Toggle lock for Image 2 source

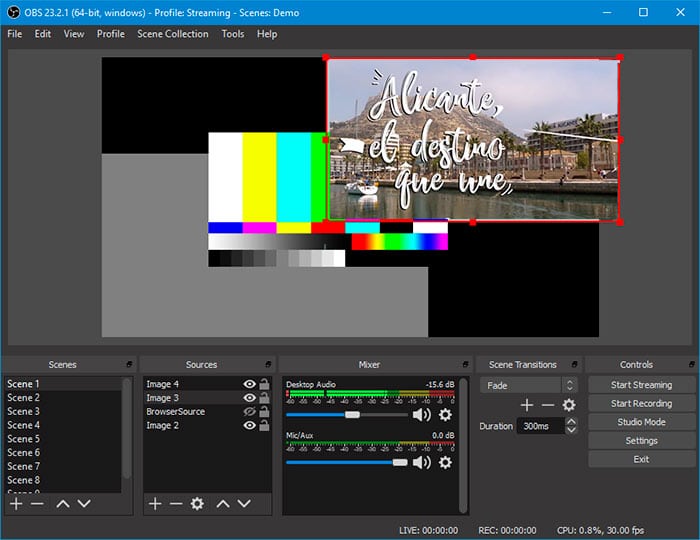(264, 425)
